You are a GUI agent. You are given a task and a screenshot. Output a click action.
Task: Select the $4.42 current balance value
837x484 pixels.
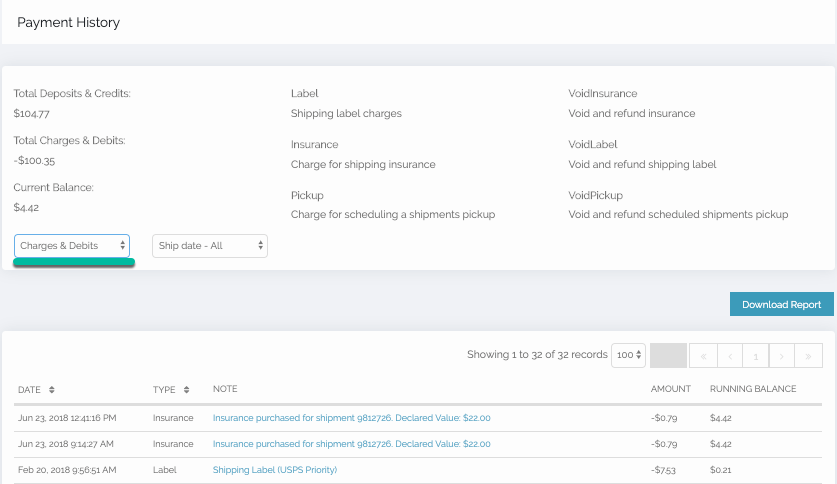pyautogui.click(x=26, y=208)
